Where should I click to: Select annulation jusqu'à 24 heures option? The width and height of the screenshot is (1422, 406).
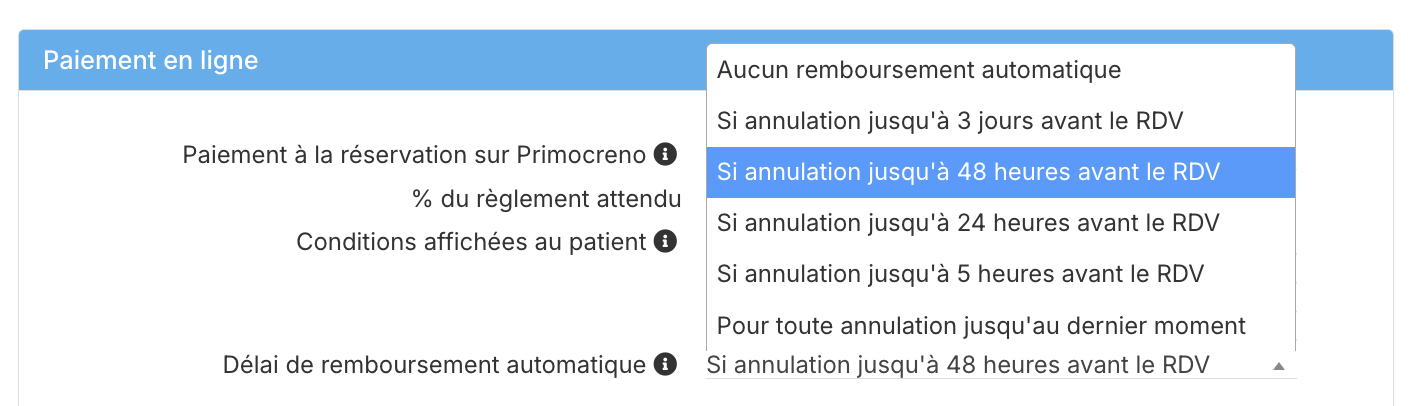click(1001, 222)
